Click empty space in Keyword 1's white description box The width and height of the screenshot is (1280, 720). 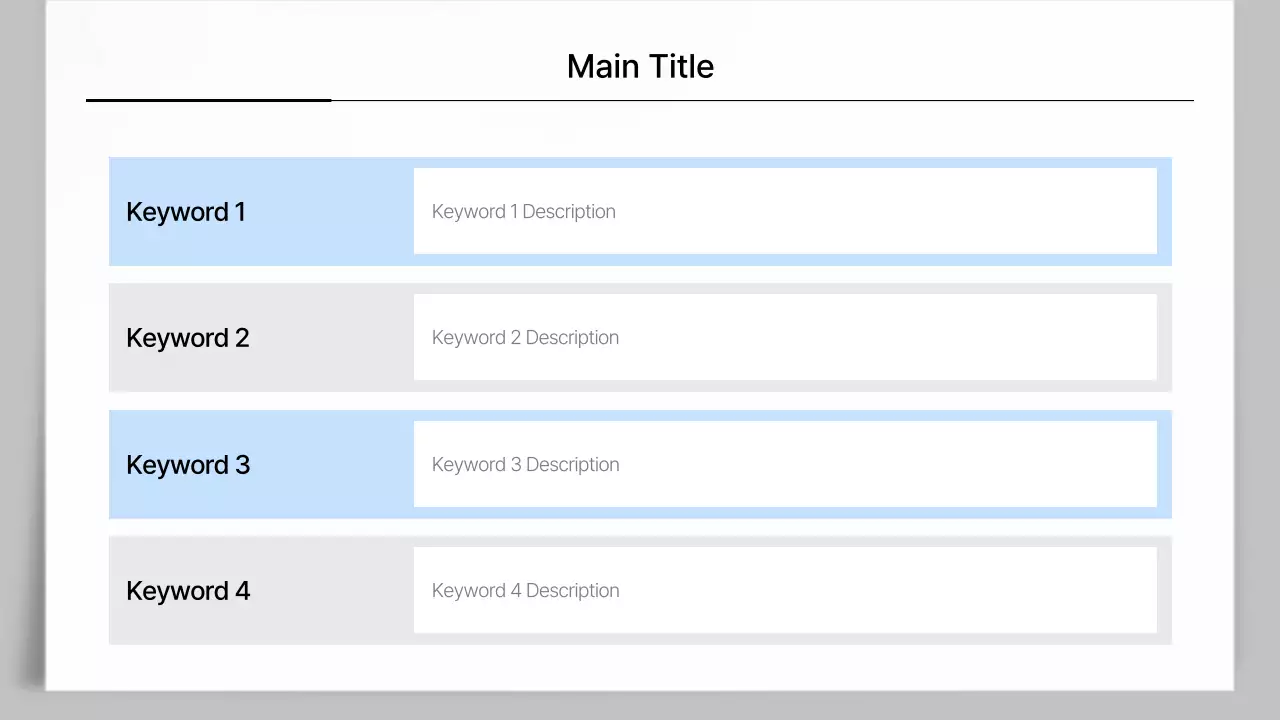[900, 212]
